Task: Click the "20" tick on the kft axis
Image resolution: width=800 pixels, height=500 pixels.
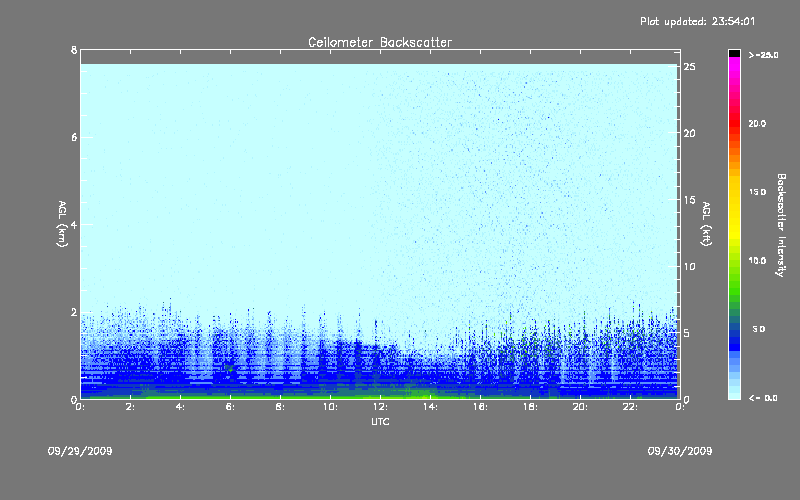Action: [689, 133]
